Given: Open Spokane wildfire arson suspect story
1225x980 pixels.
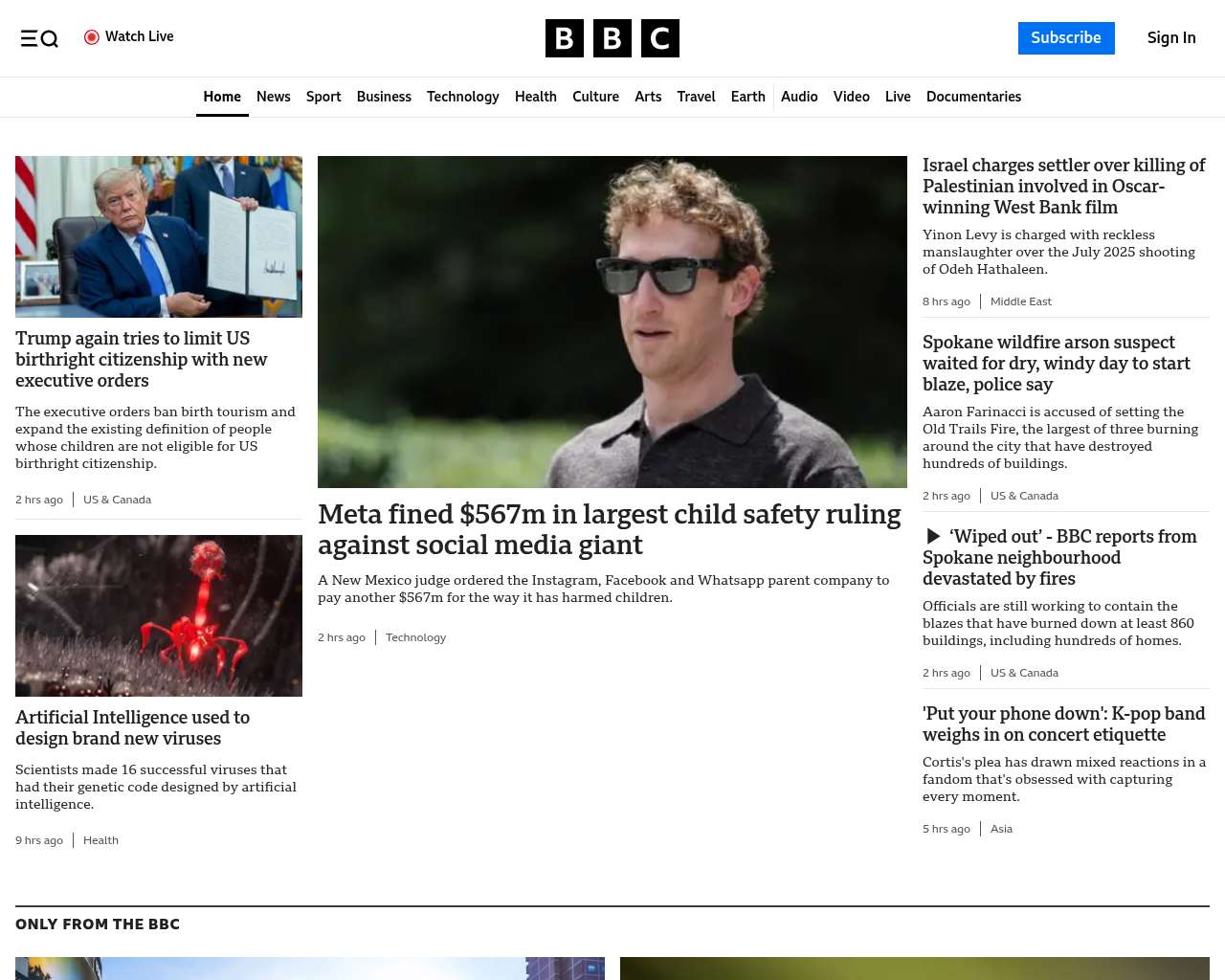Looking at the screenshot, I should 1057,363.
